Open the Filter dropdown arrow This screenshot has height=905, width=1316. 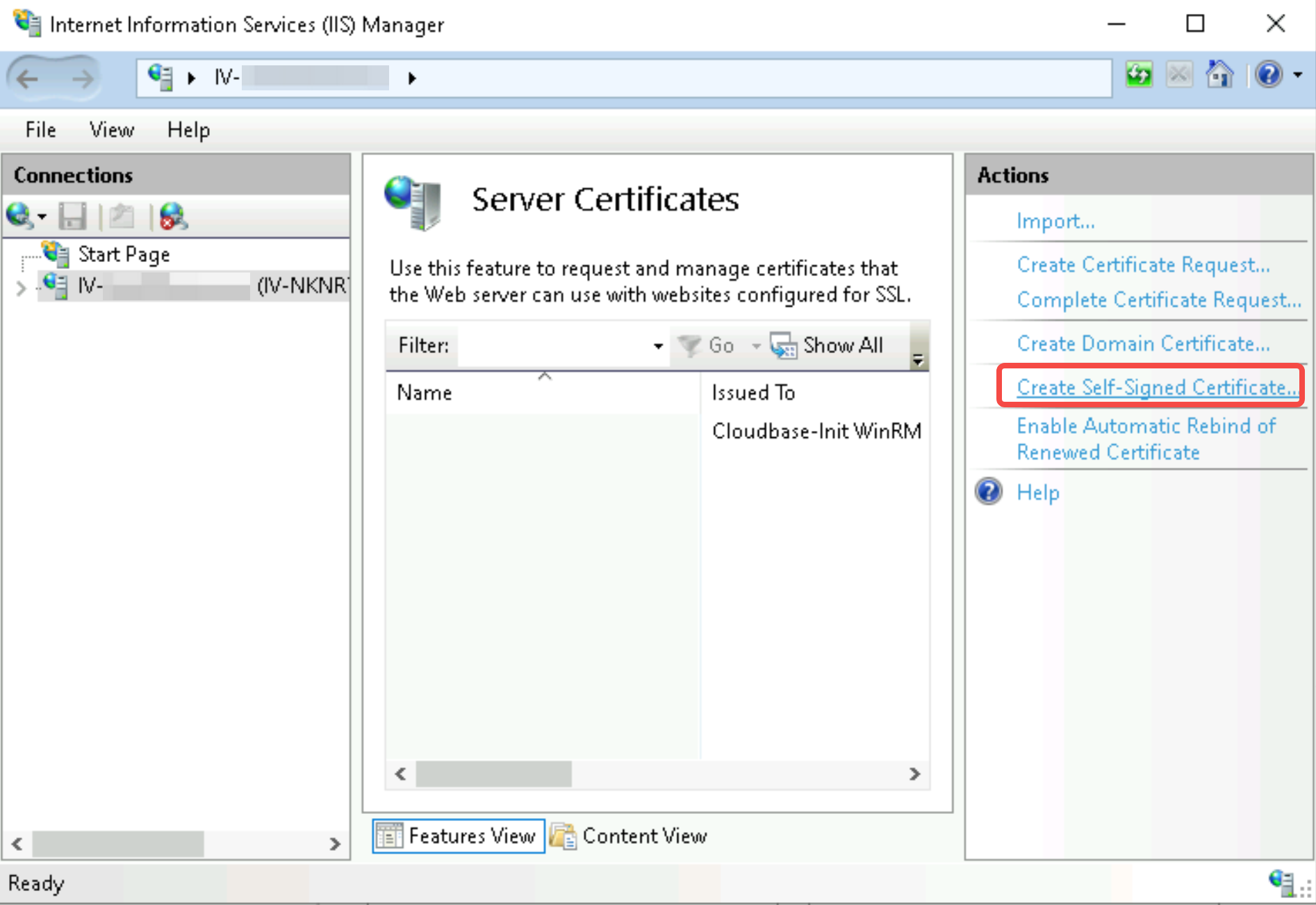tap(658, 345)
